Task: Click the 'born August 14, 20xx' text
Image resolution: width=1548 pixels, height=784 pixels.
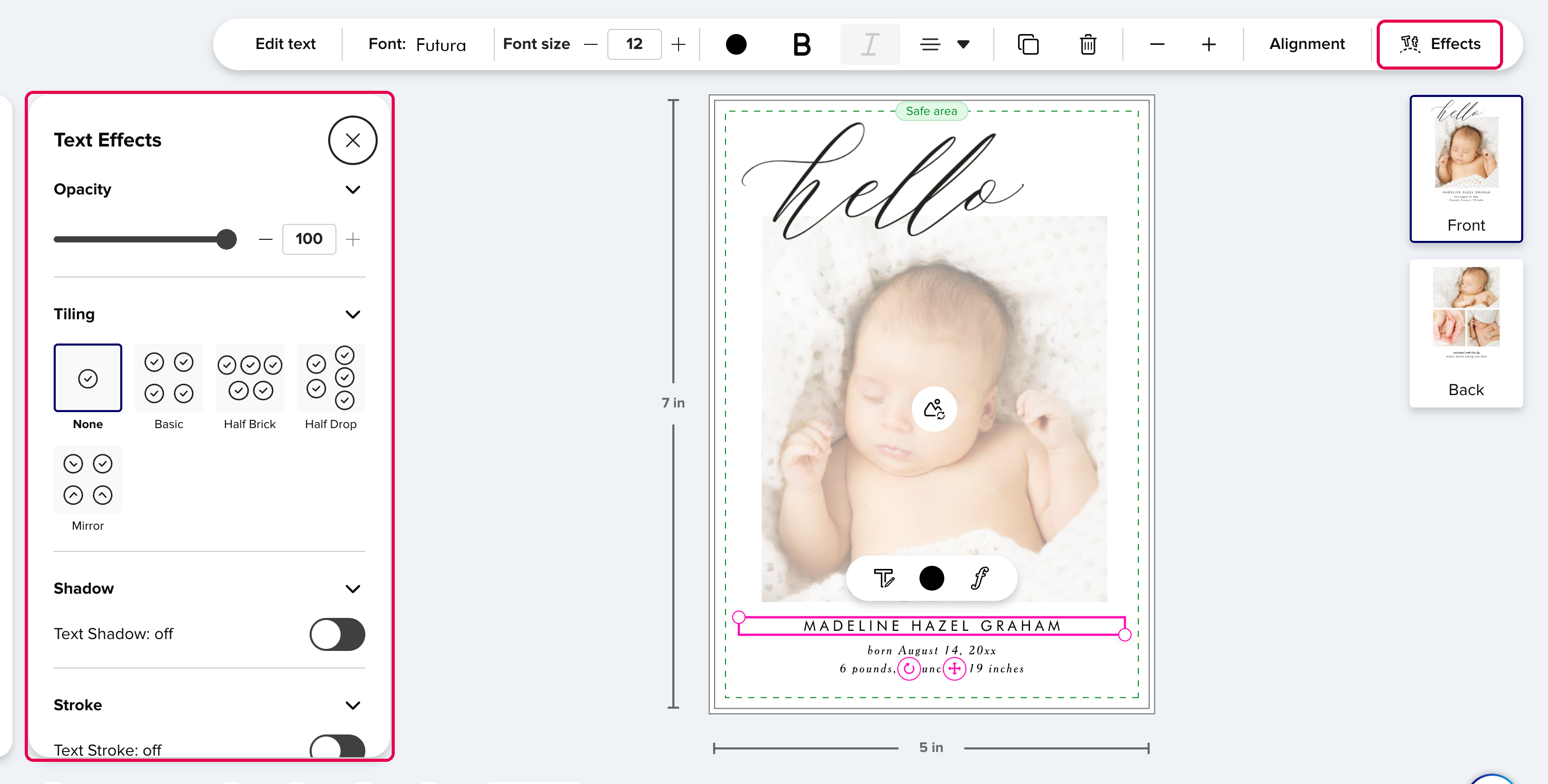Action: coord(931,650)
